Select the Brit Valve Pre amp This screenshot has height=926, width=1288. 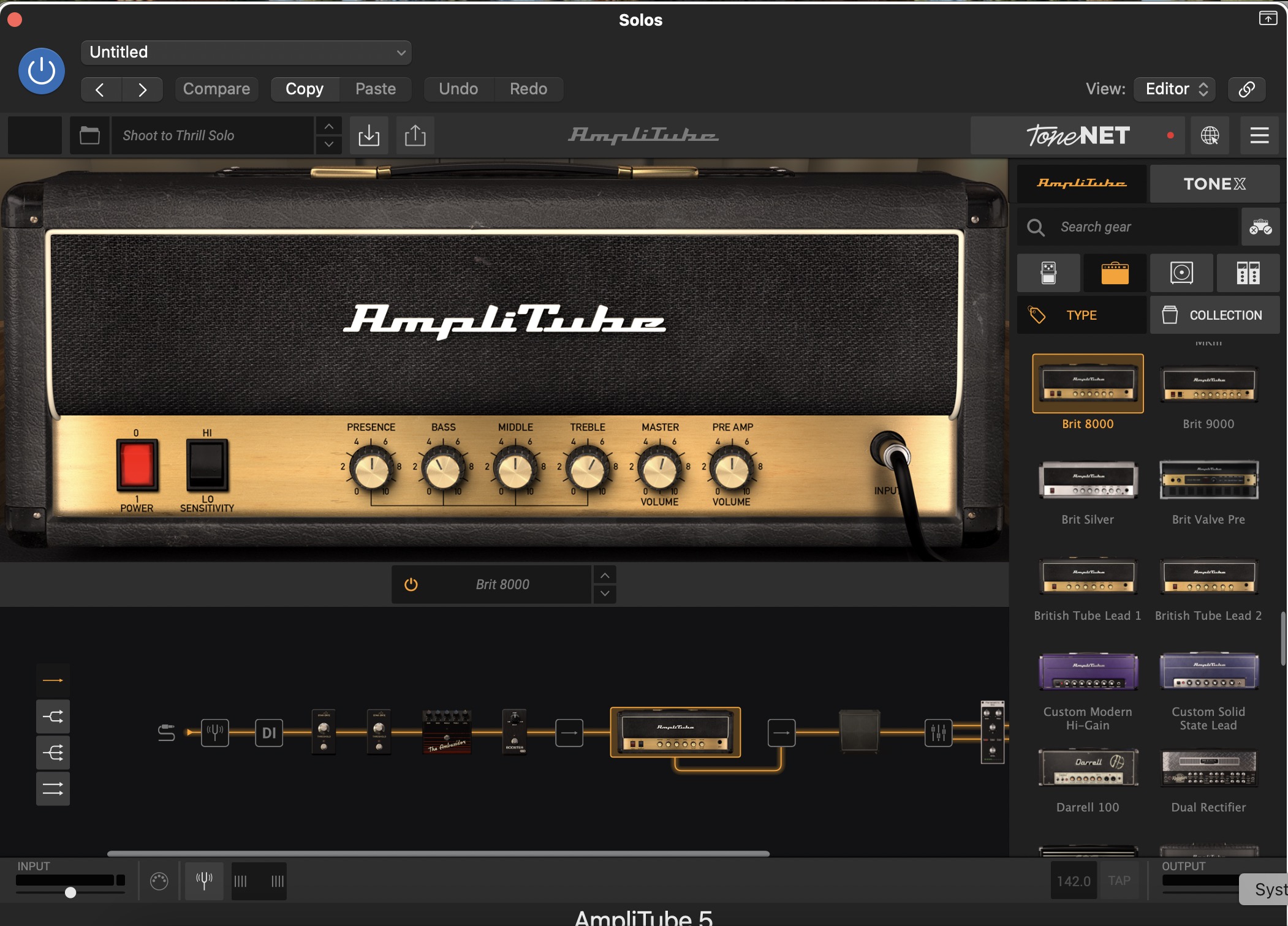tap(1208, 480)
